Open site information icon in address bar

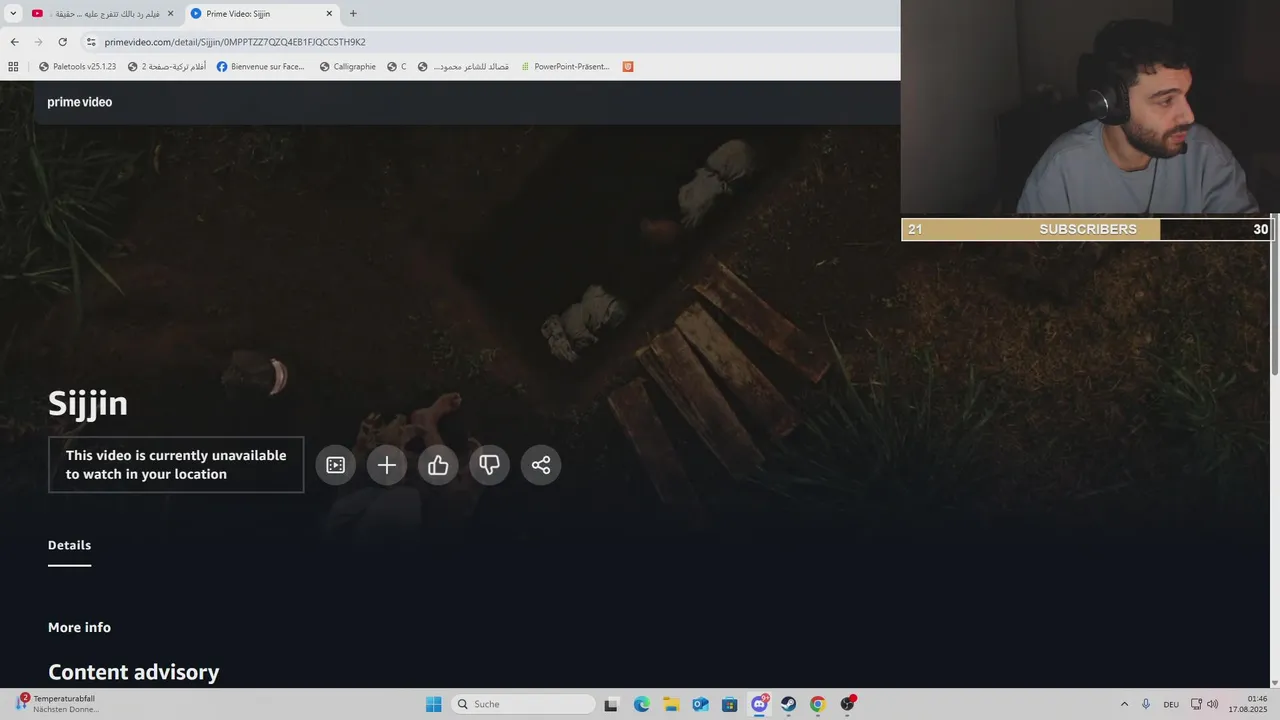pyautogui.click(x=91, y=42)
